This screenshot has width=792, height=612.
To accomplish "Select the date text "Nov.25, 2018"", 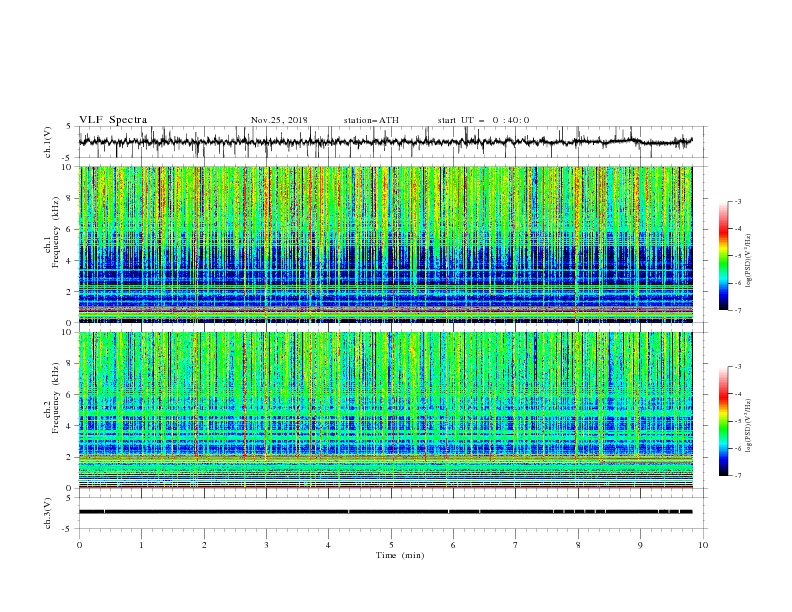I will (x=279, y=120).
